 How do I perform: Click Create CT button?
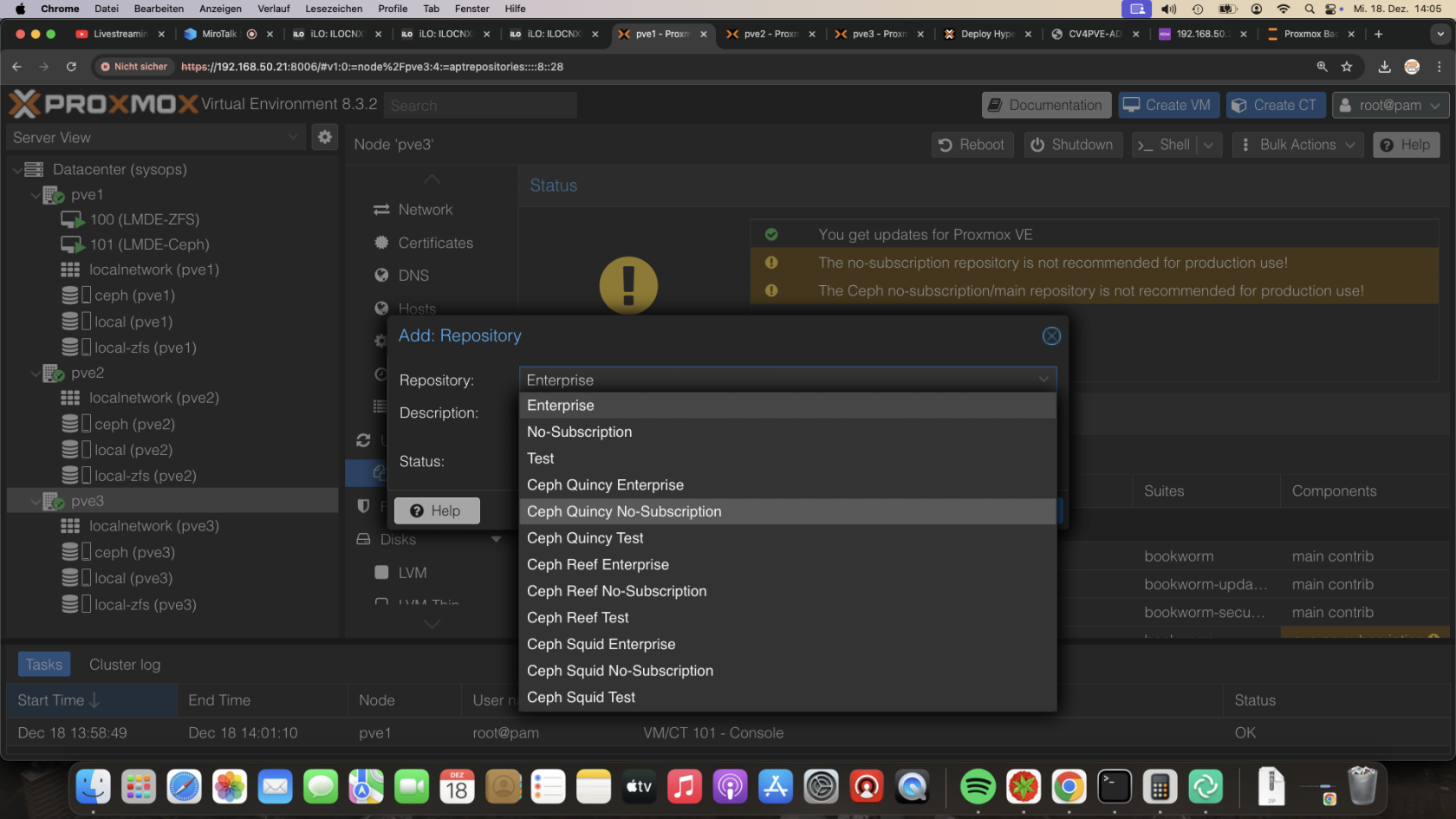pos(1275,105)
